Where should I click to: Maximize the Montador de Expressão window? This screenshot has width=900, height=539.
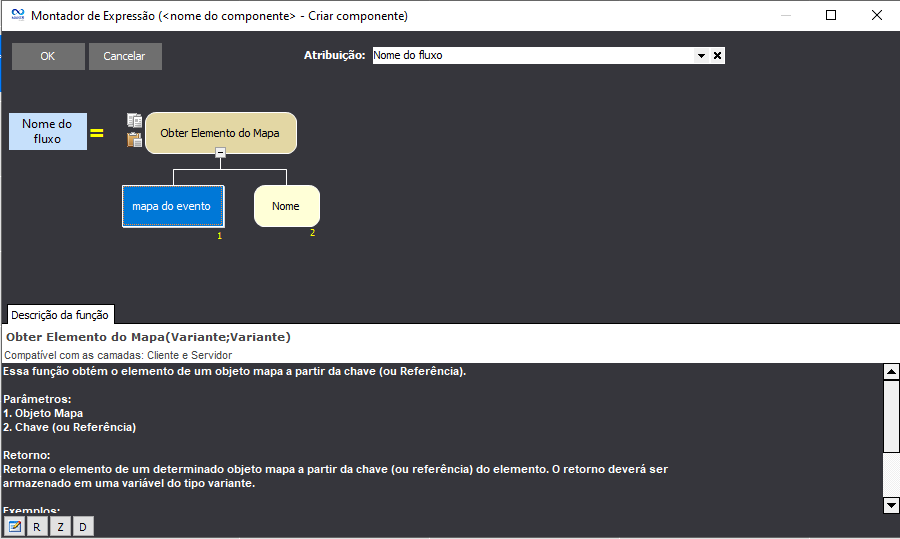(830, 16)
